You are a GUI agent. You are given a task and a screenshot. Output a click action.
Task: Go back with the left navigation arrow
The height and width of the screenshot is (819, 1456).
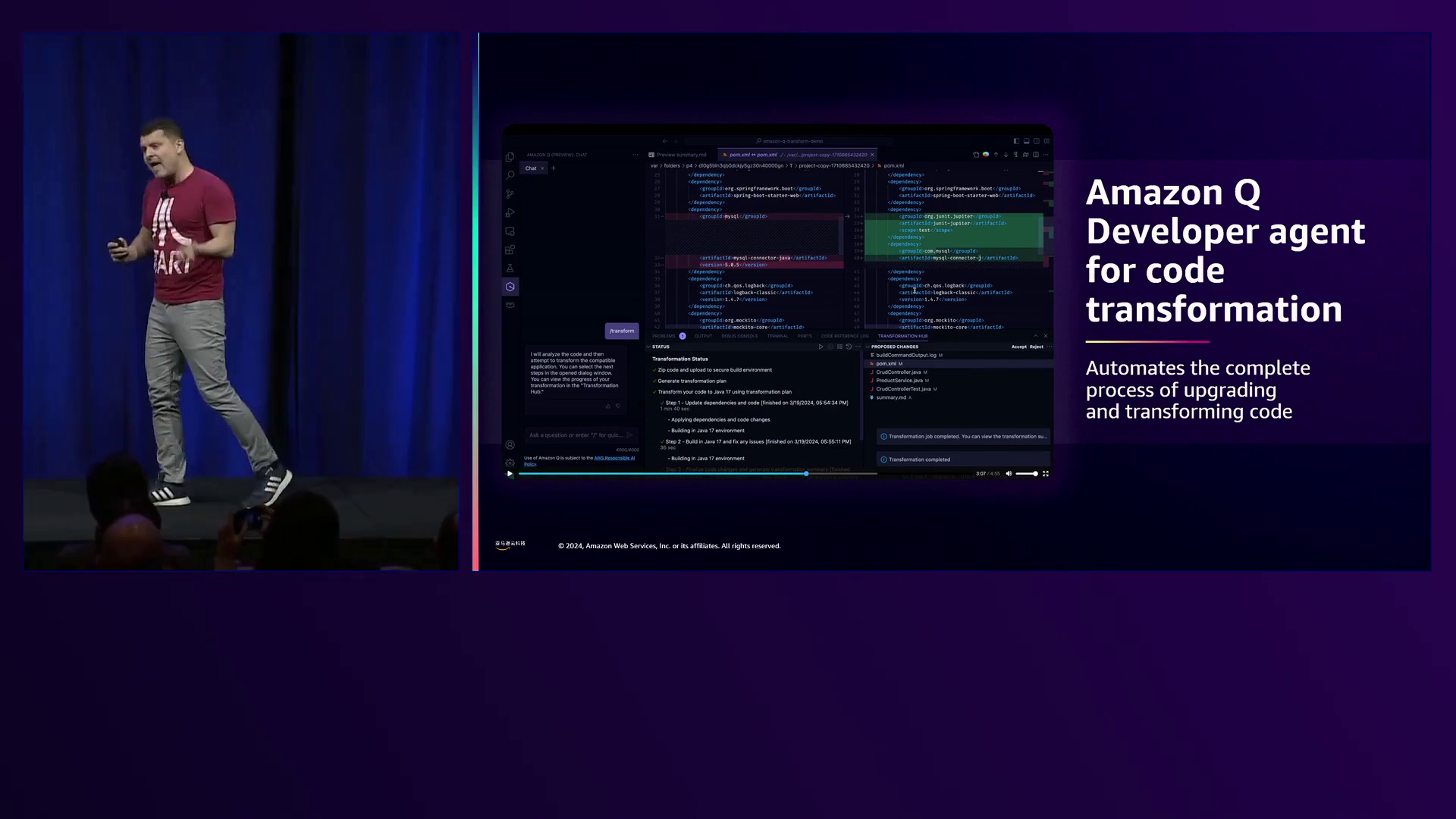click(x=665, y=141)
